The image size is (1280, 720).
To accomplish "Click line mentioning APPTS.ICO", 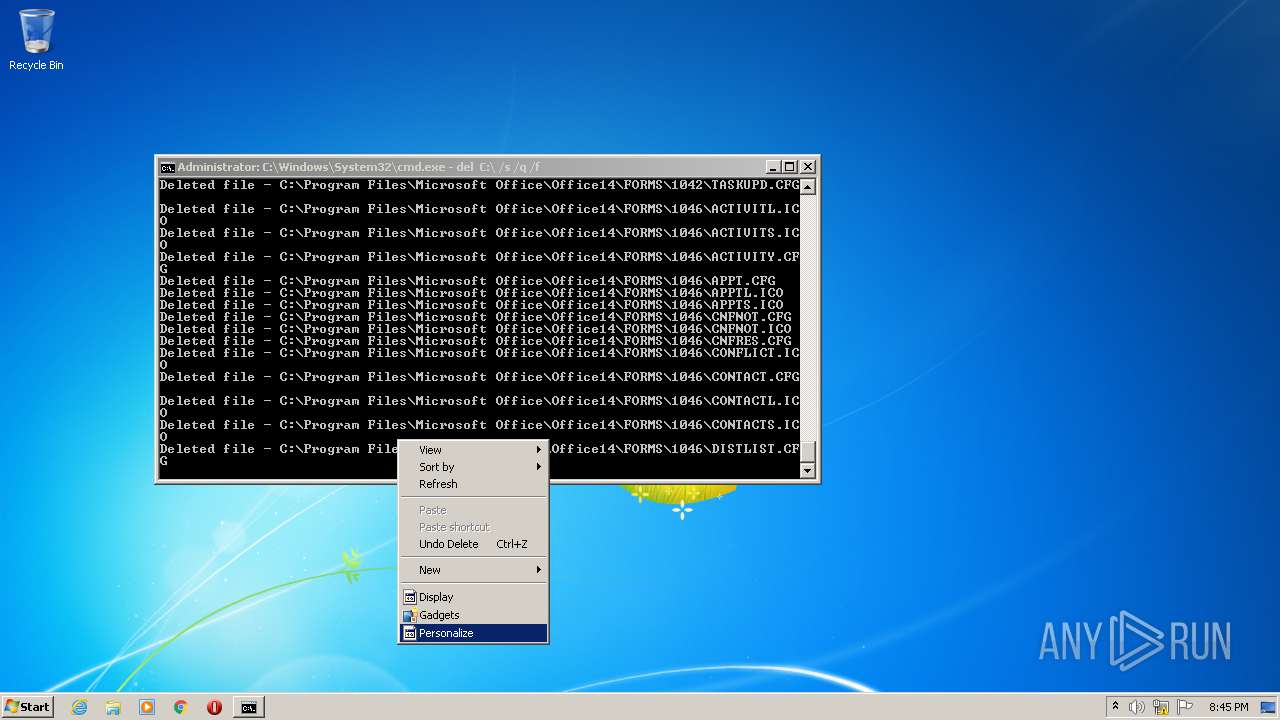I will click(472, 305).
